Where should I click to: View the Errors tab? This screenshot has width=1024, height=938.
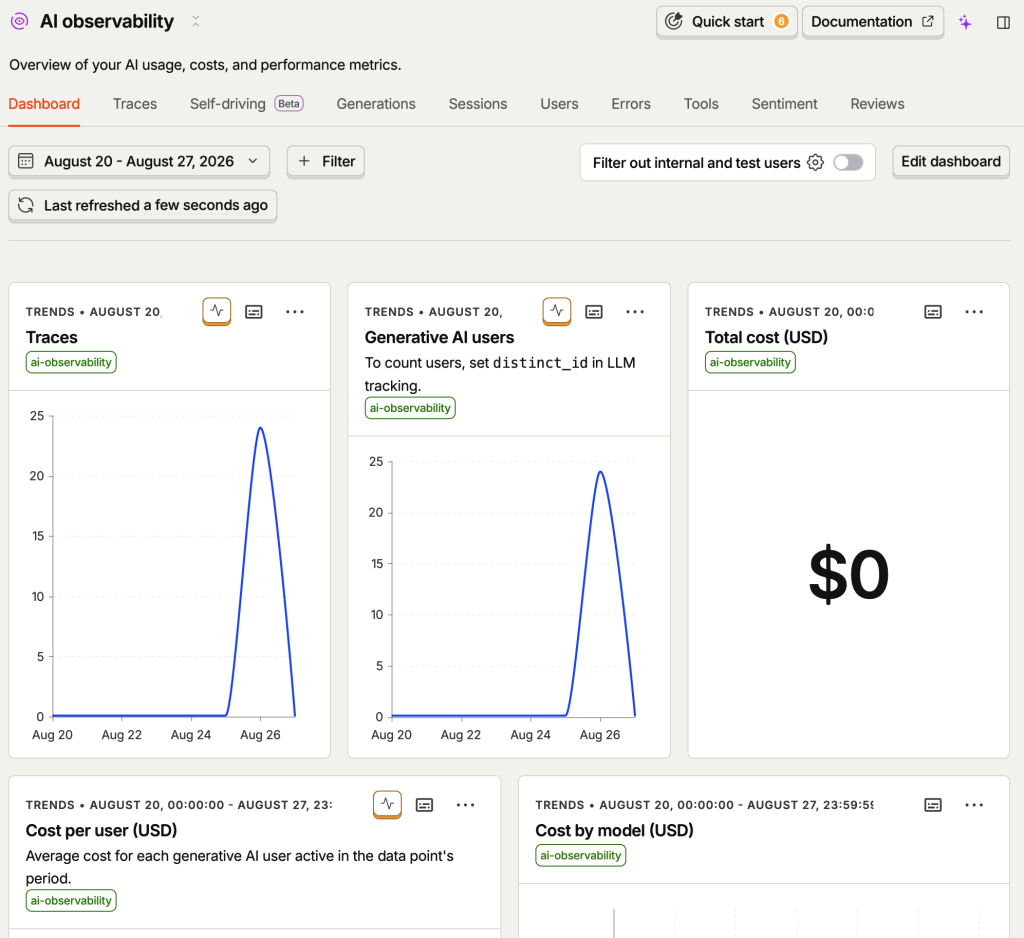click(631, 104)
